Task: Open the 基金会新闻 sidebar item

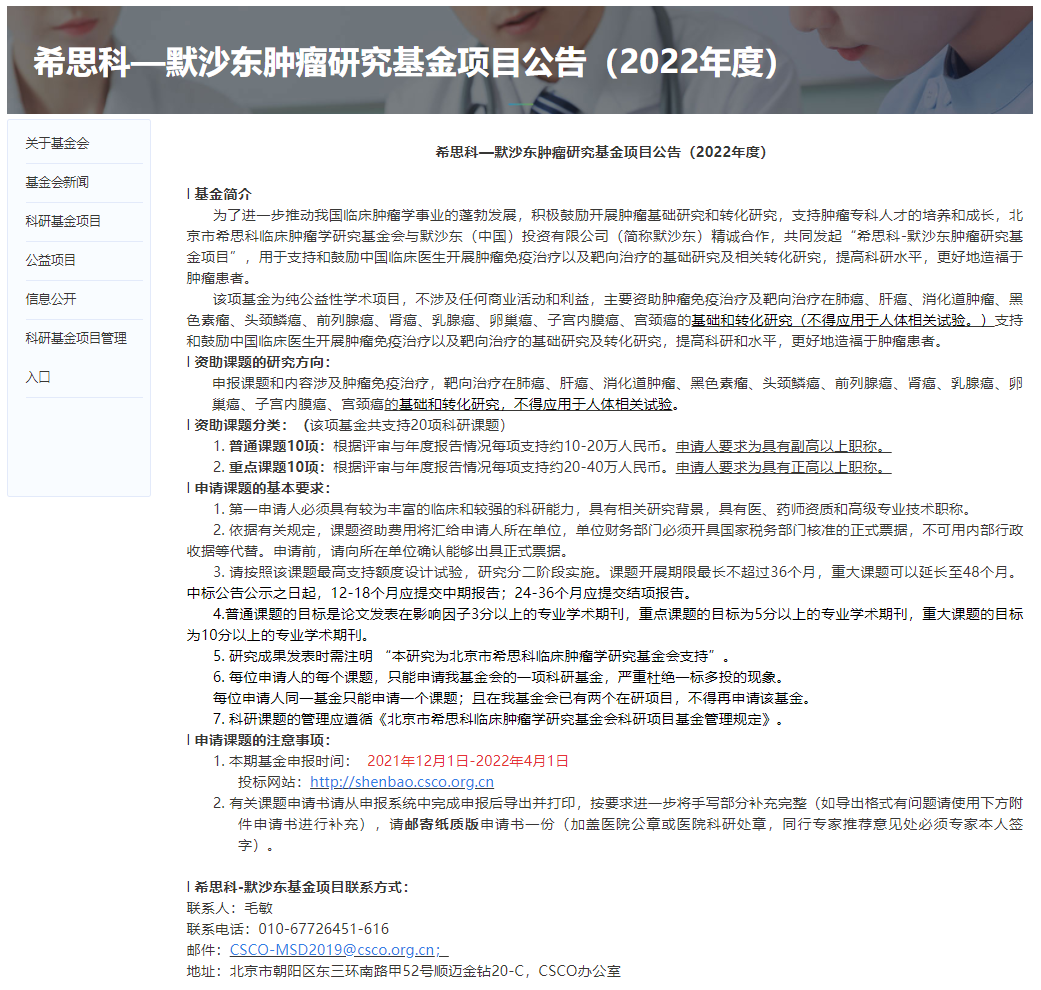Action: click(x=57, y=183)
